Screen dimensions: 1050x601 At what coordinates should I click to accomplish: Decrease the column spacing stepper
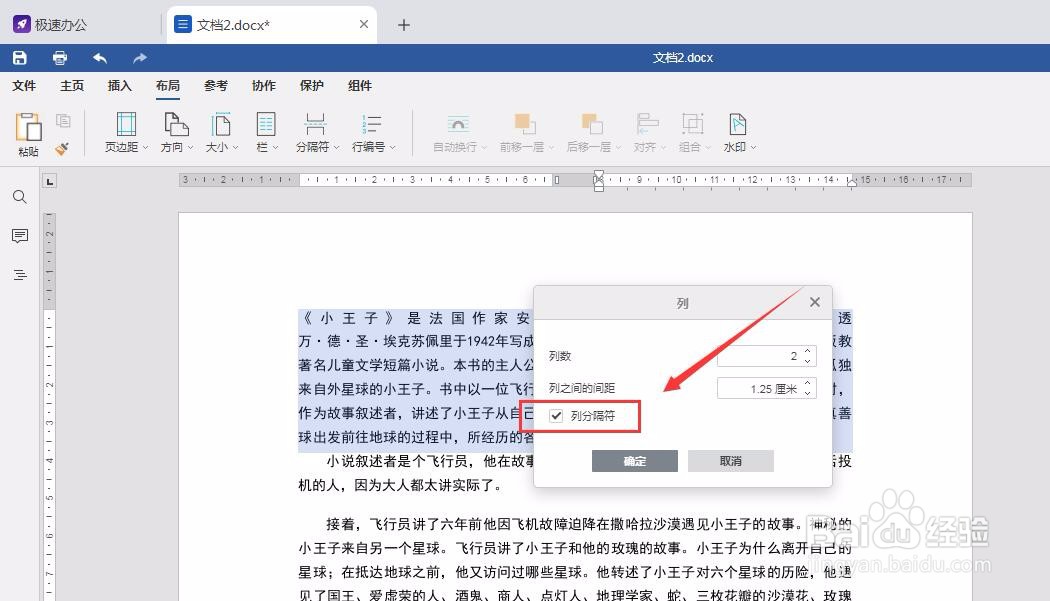(808, 393)
